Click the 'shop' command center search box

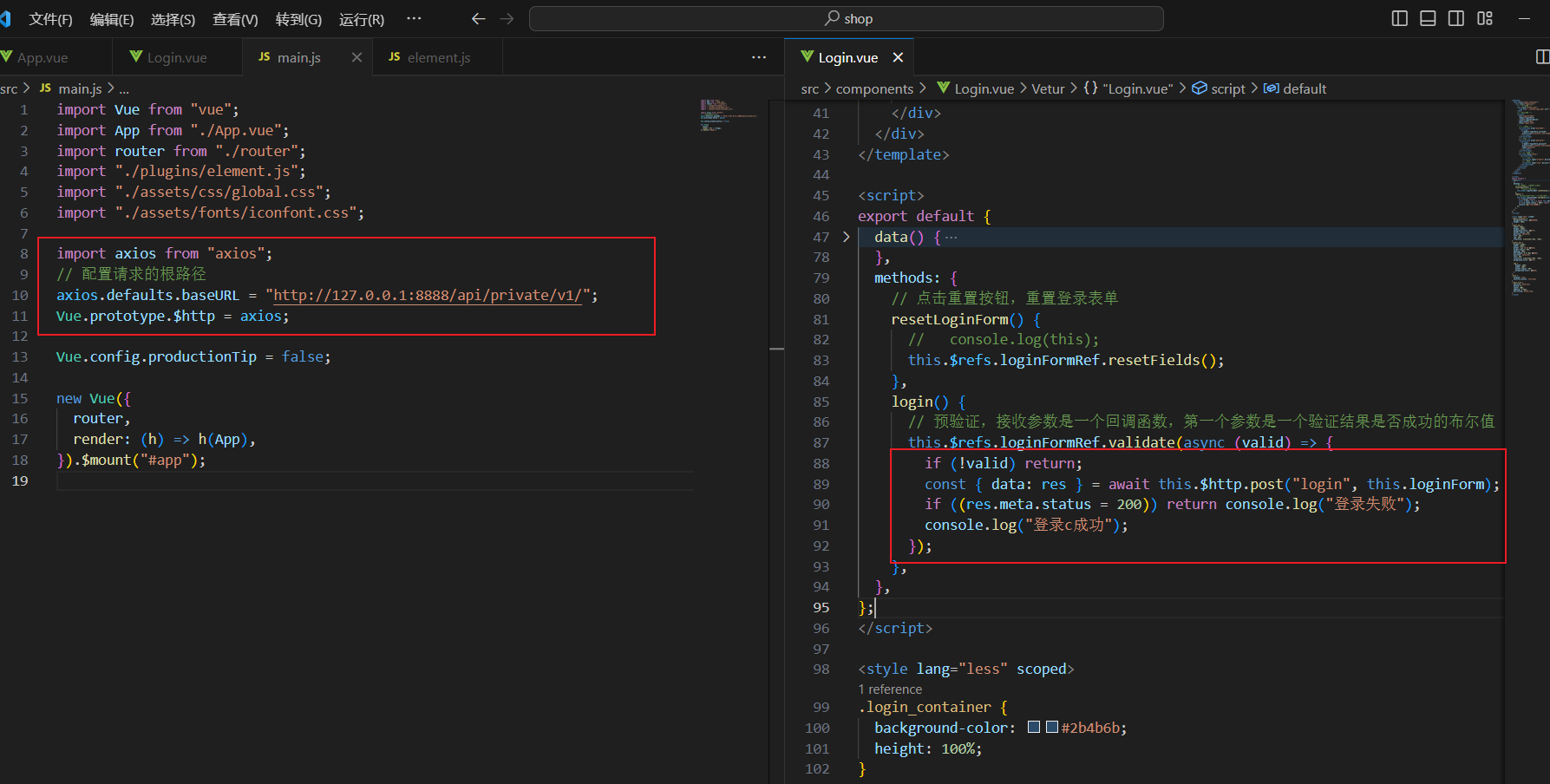[x=847, y=18]
